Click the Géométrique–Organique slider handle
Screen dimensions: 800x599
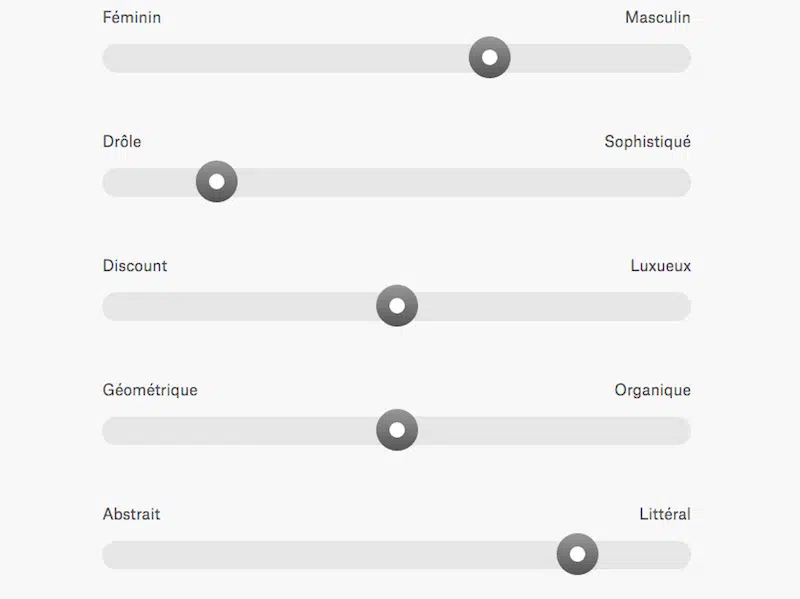[397, 431]
